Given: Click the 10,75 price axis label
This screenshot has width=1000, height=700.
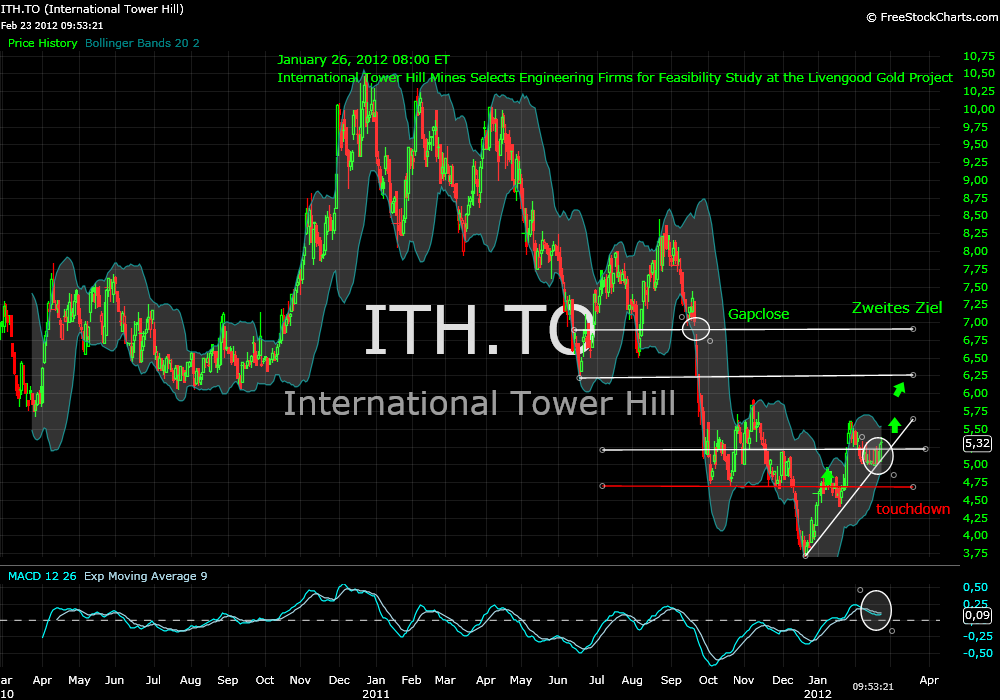Looking at the screenshot, I should pos(978,56).
